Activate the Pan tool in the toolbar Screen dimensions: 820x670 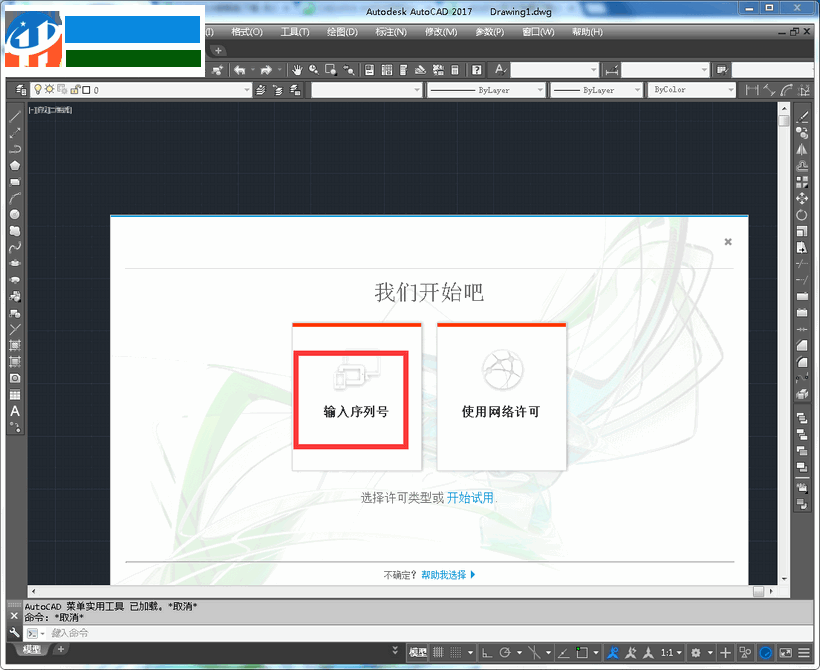(x=297, y=70)
